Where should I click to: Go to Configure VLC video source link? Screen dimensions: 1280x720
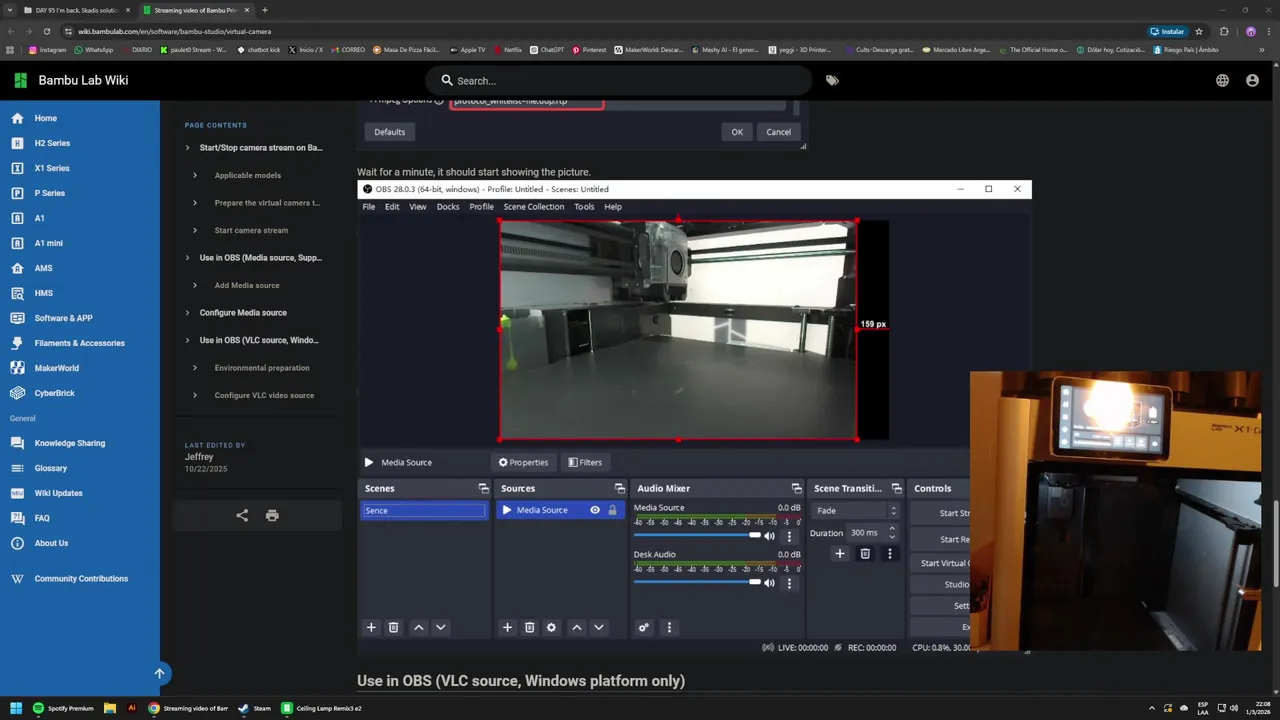point(264,395)
